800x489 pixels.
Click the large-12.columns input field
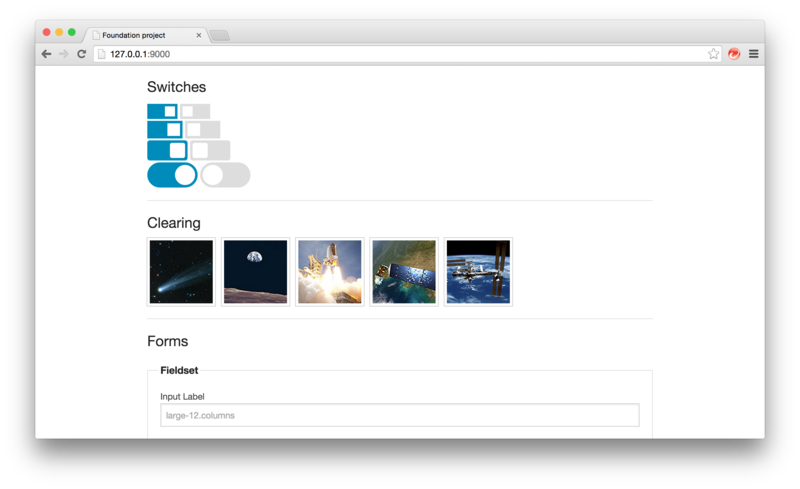click(399, 415)
